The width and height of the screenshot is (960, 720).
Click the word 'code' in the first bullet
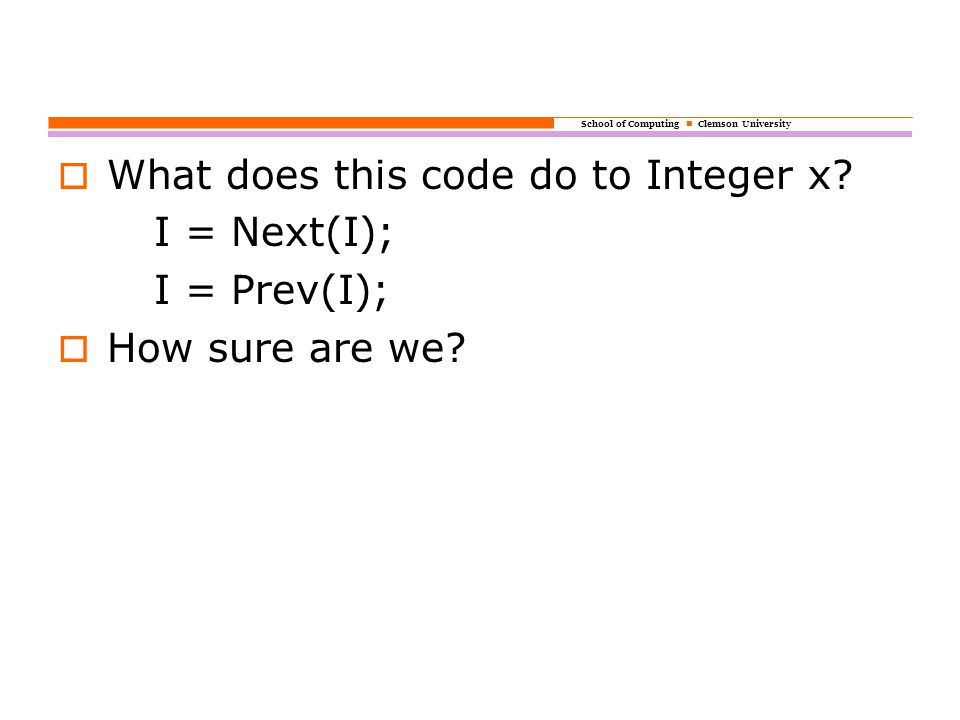(468, 175)
